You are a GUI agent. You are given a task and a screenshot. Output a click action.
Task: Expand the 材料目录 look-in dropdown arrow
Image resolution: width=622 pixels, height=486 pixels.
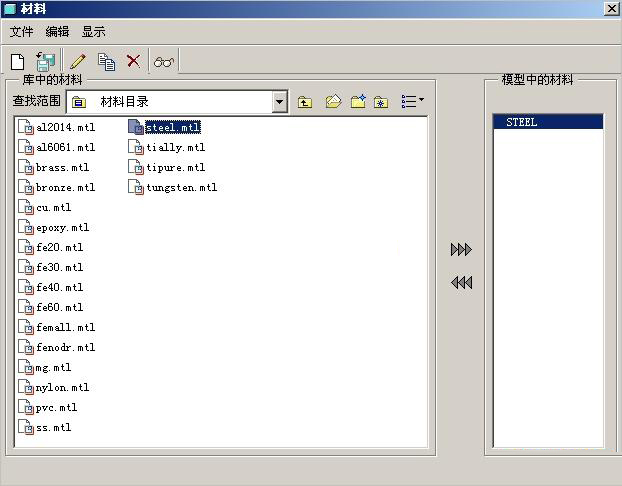pyautogui.click(x=279, y=102)
